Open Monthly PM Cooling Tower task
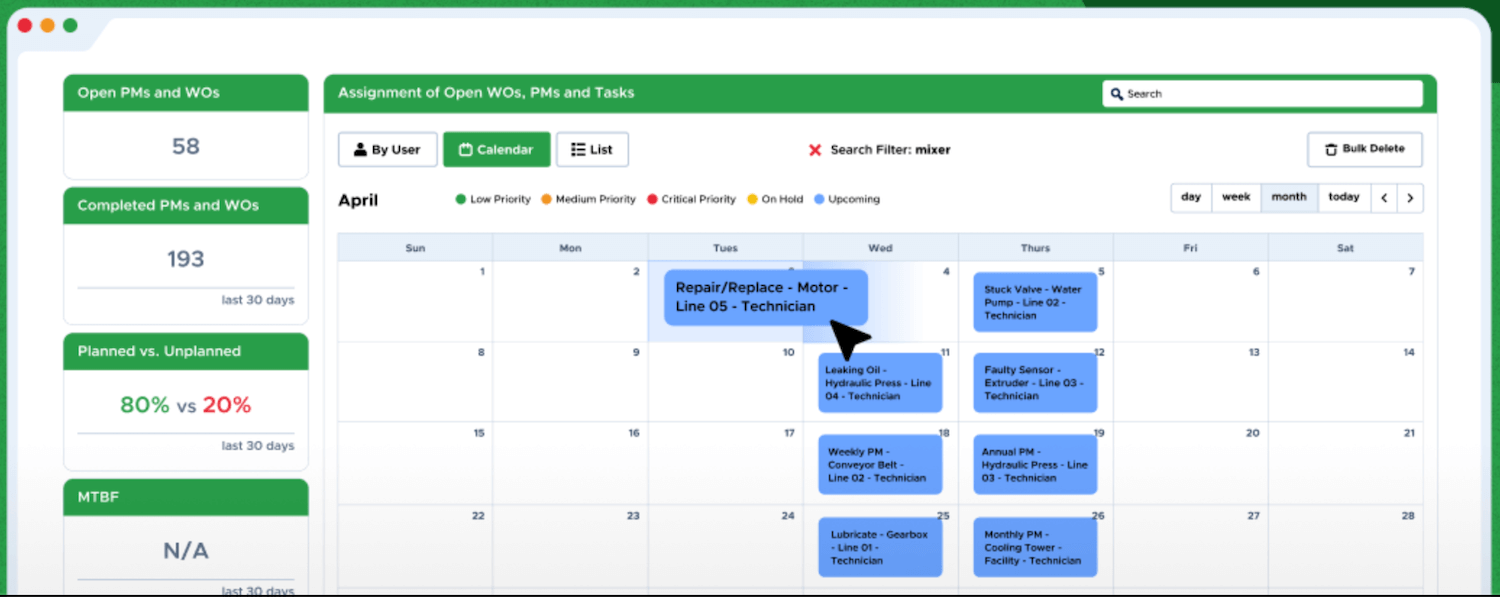This screenshot has height=597, width=1500. tap(1035, 547)
